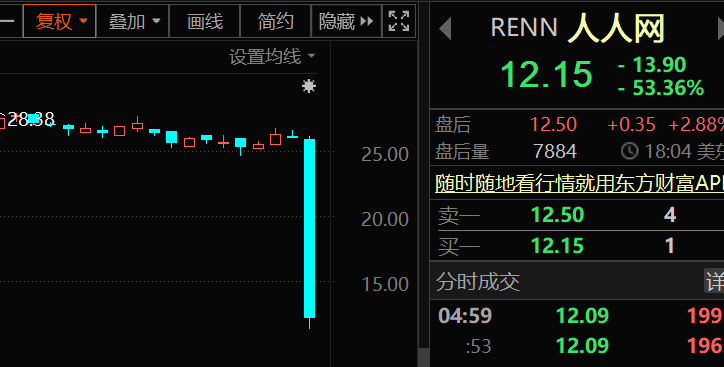724x367 pixels.
Task: Open the 随时随地看行情就用东方财富APP link
Action: 579,184
